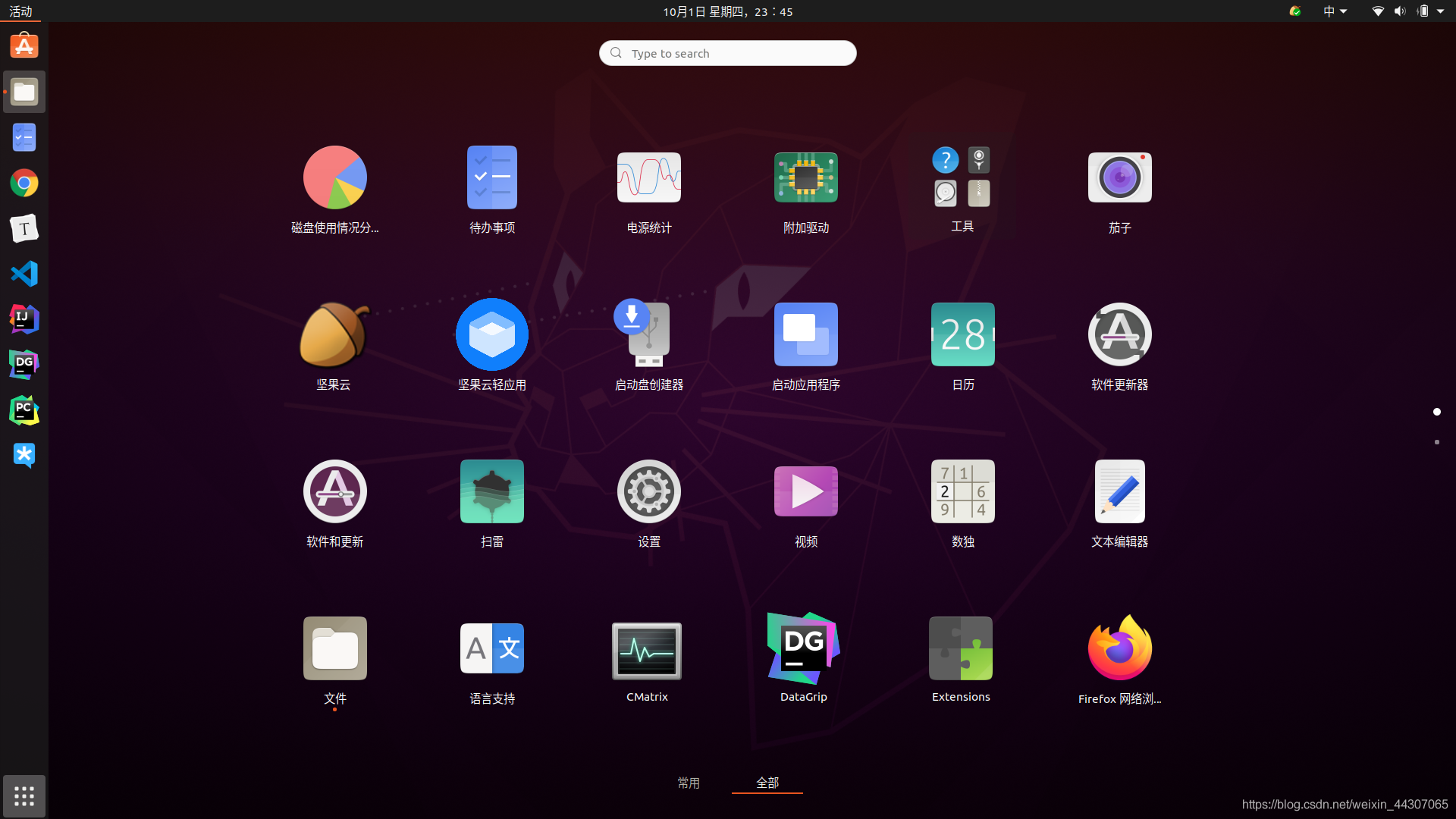Open IntelliJ IDEA from the dock

tap(24, 319)
